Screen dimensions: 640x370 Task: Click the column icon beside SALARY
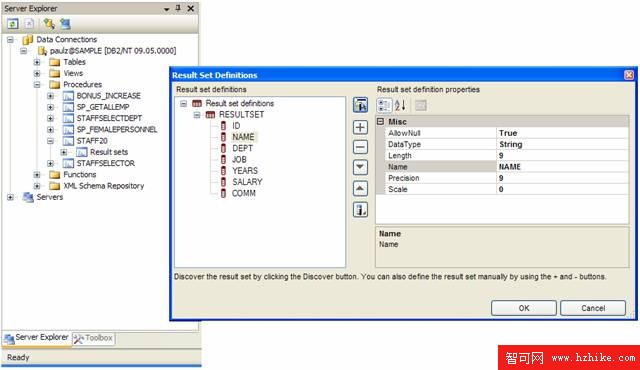(223, 182)
